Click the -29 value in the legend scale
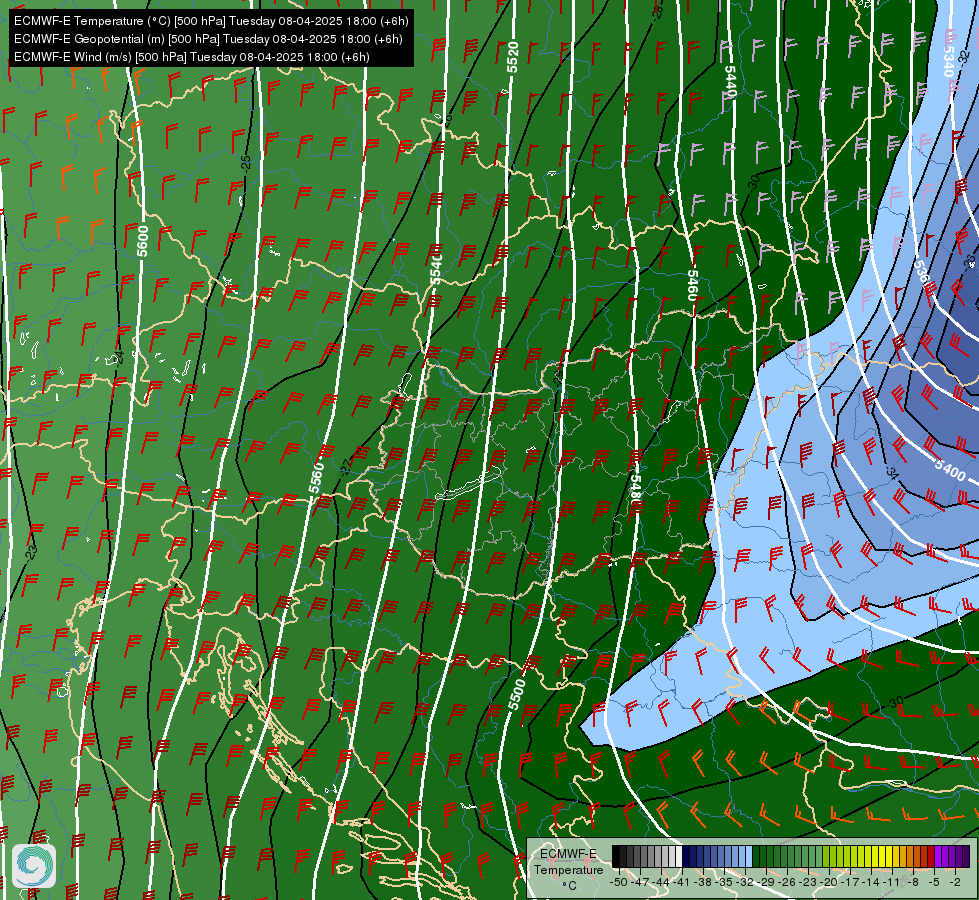979x900 pixels. (765, 882)
